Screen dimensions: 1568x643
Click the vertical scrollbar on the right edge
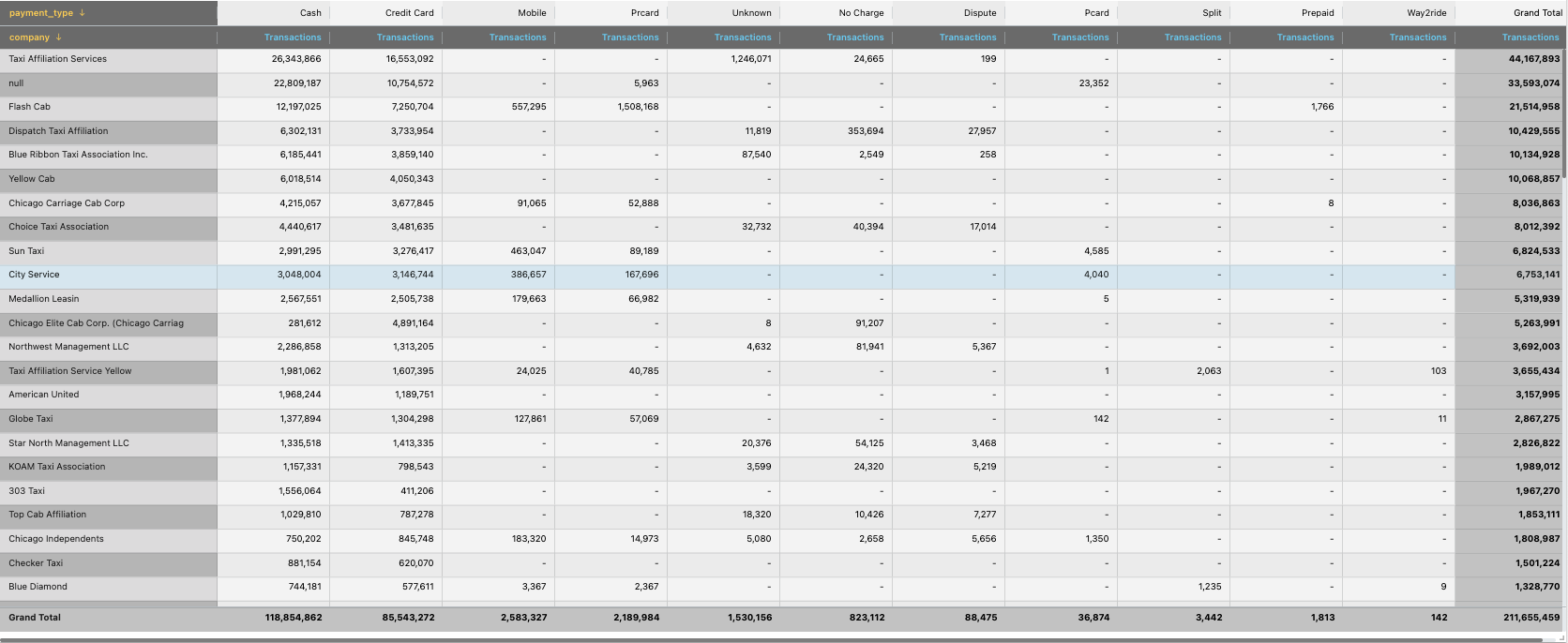point(1564,94)
